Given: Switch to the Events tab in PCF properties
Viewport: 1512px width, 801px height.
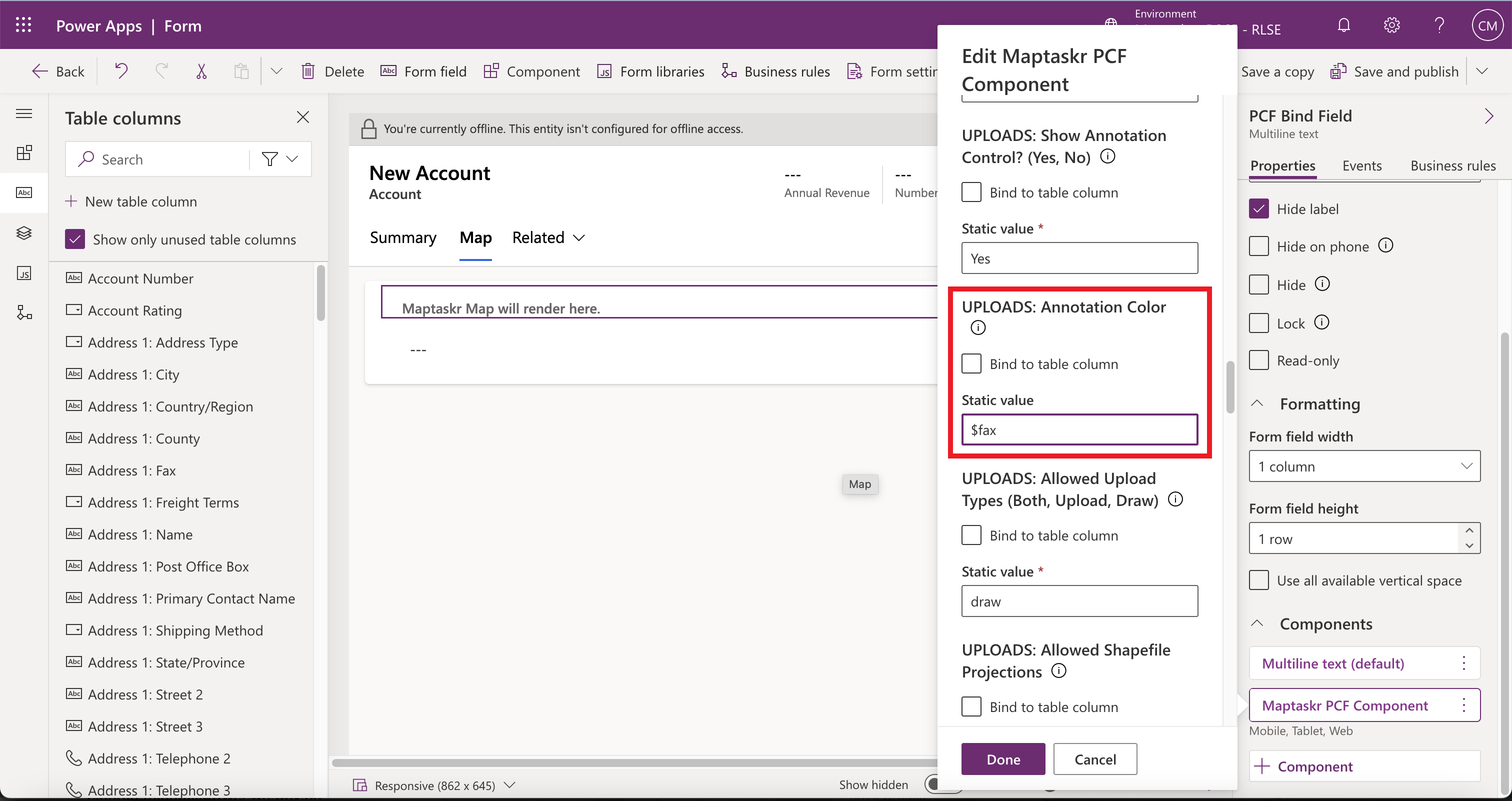Looking at the screenshot, I should (1363, 165).
